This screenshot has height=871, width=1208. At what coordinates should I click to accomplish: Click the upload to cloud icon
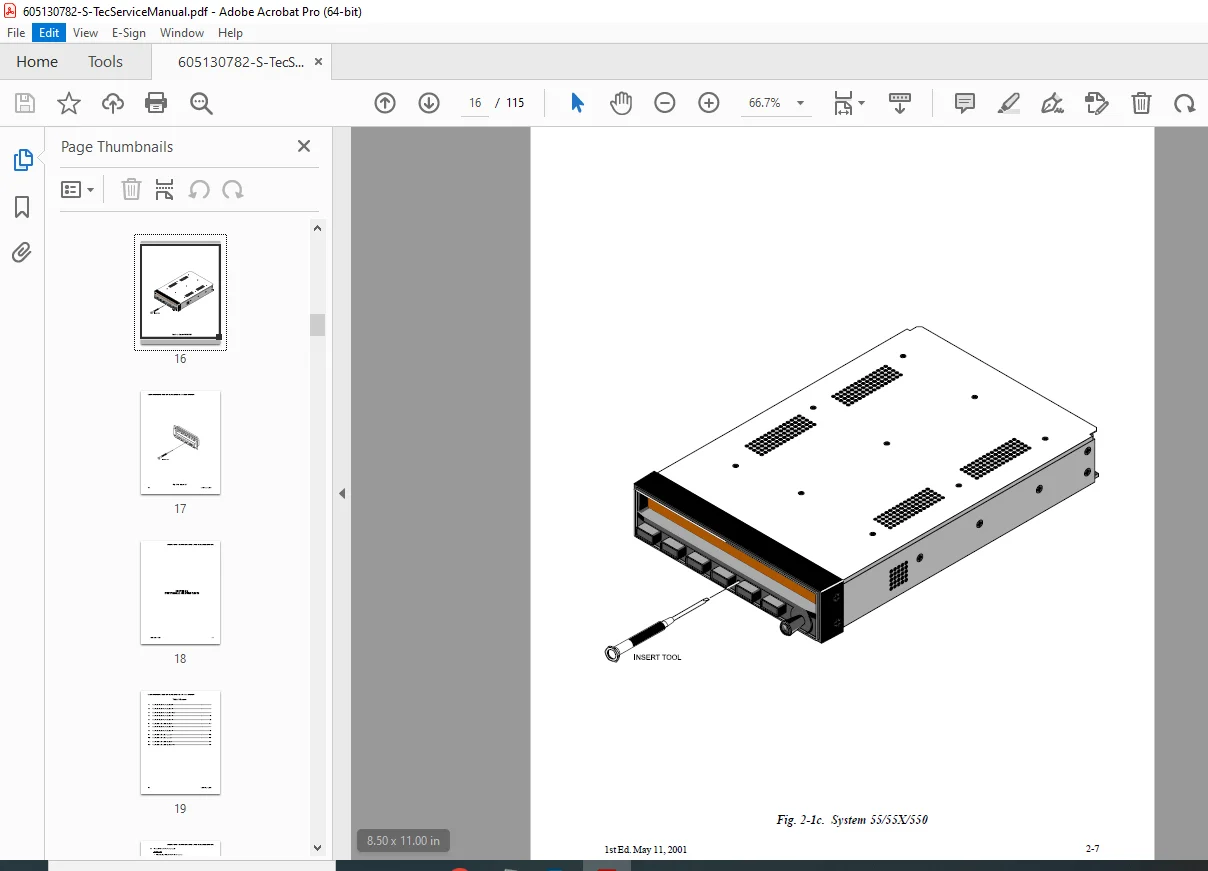coord(113,103)
